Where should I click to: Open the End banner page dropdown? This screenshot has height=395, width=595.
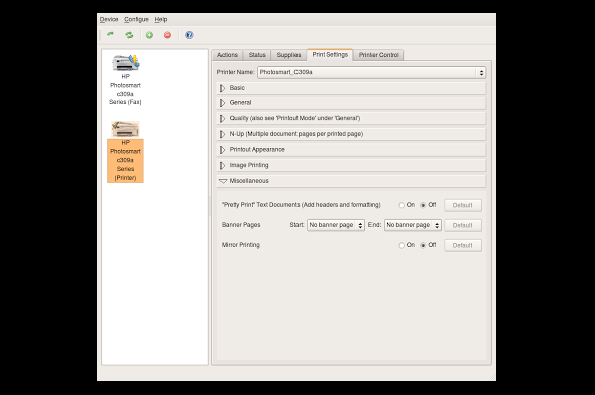[412, 225]
